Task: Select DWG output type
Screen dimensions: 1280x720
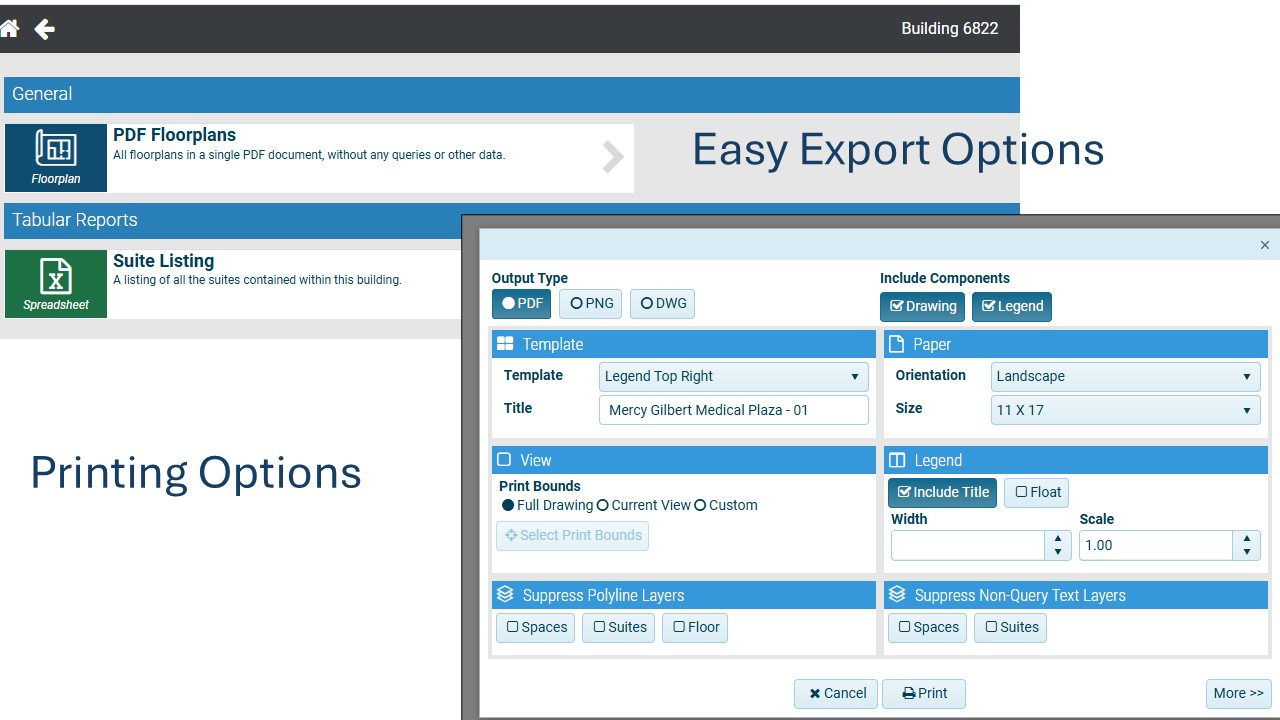Action: 662,304
